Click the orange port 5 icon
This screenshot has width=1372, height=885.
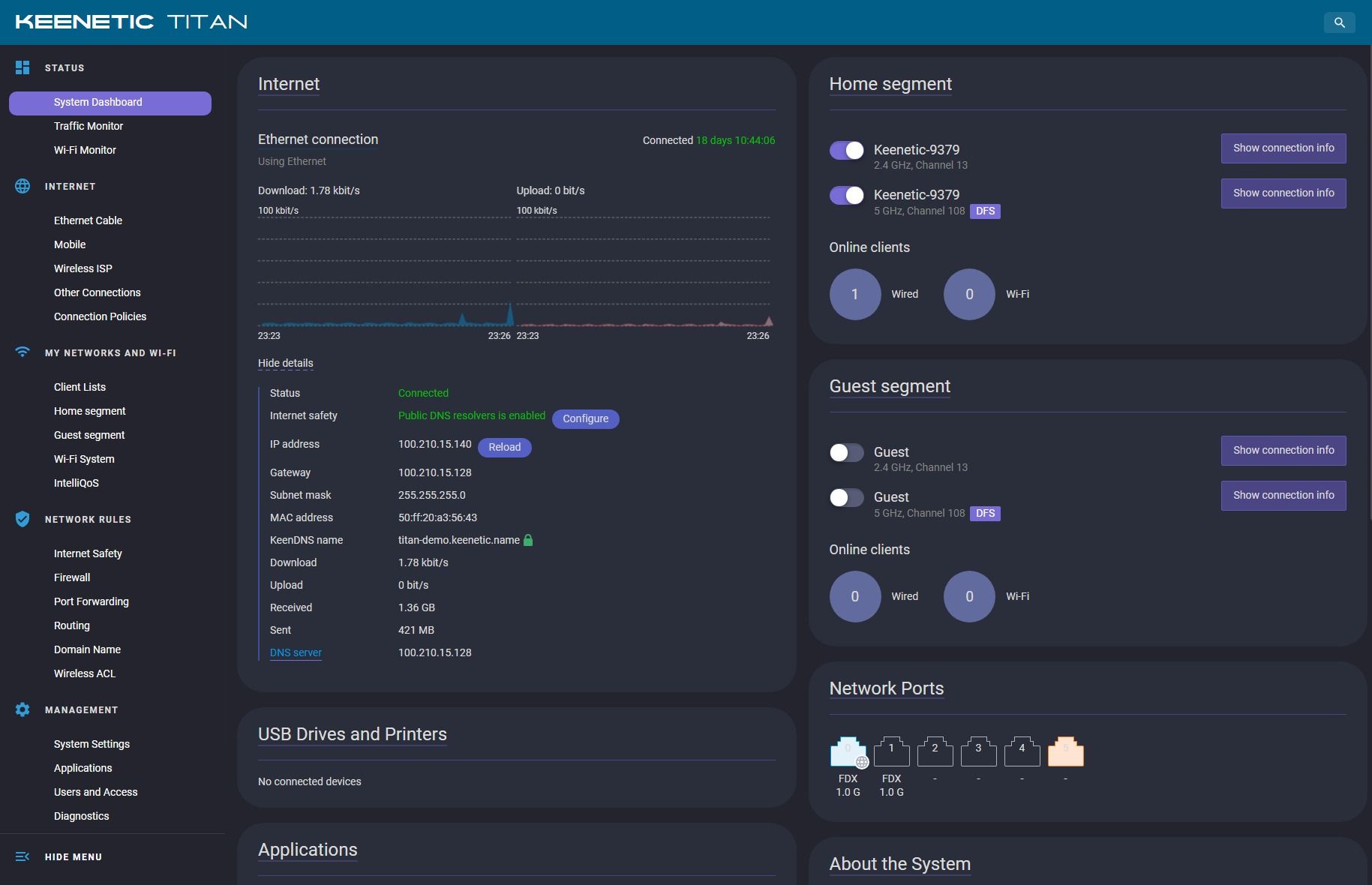(1065, 751)
